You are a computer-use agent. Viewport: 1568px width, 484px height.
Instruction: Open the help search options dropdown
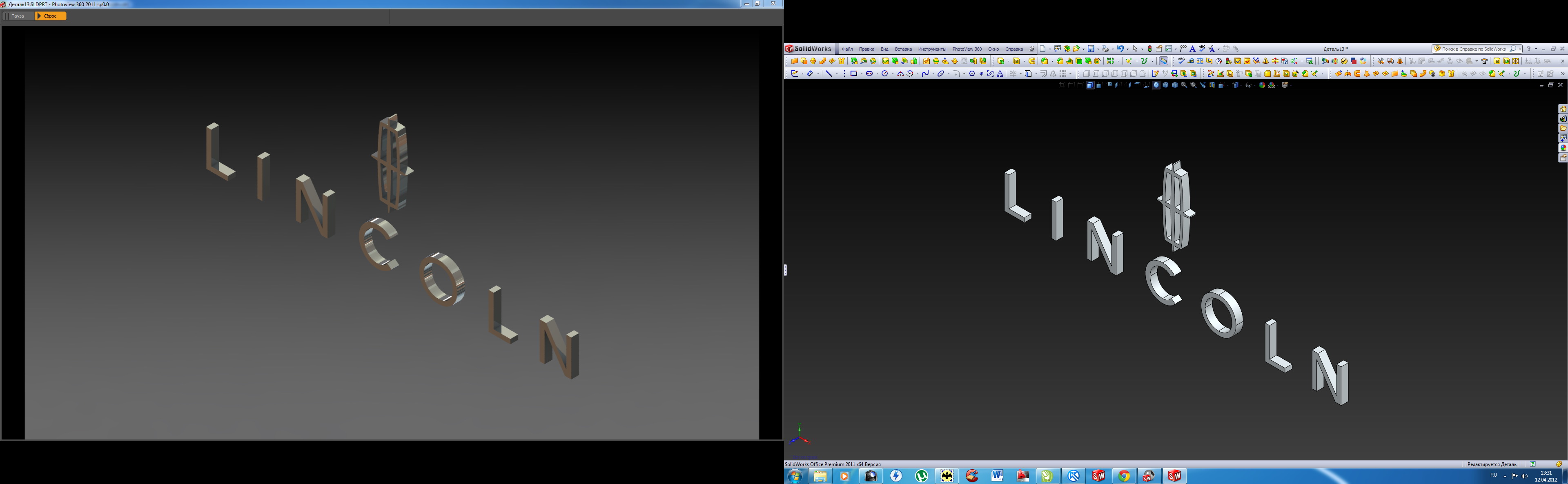[x=1520, y=49]
